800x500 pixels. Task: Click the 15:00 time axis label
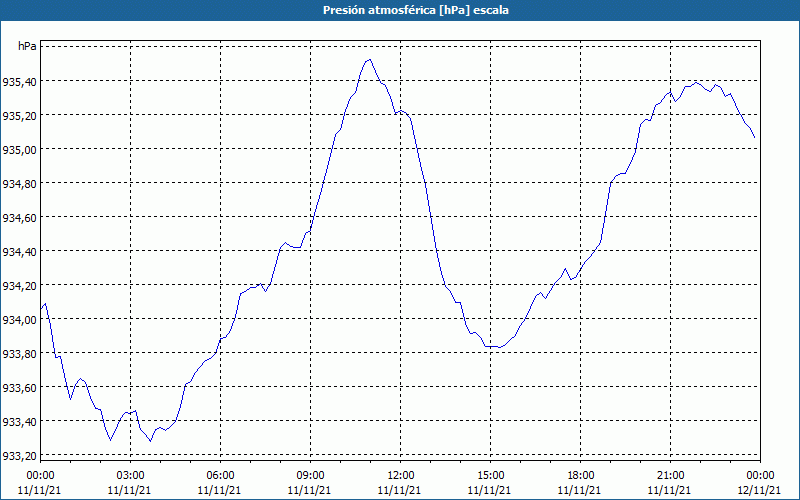[490, 476]
